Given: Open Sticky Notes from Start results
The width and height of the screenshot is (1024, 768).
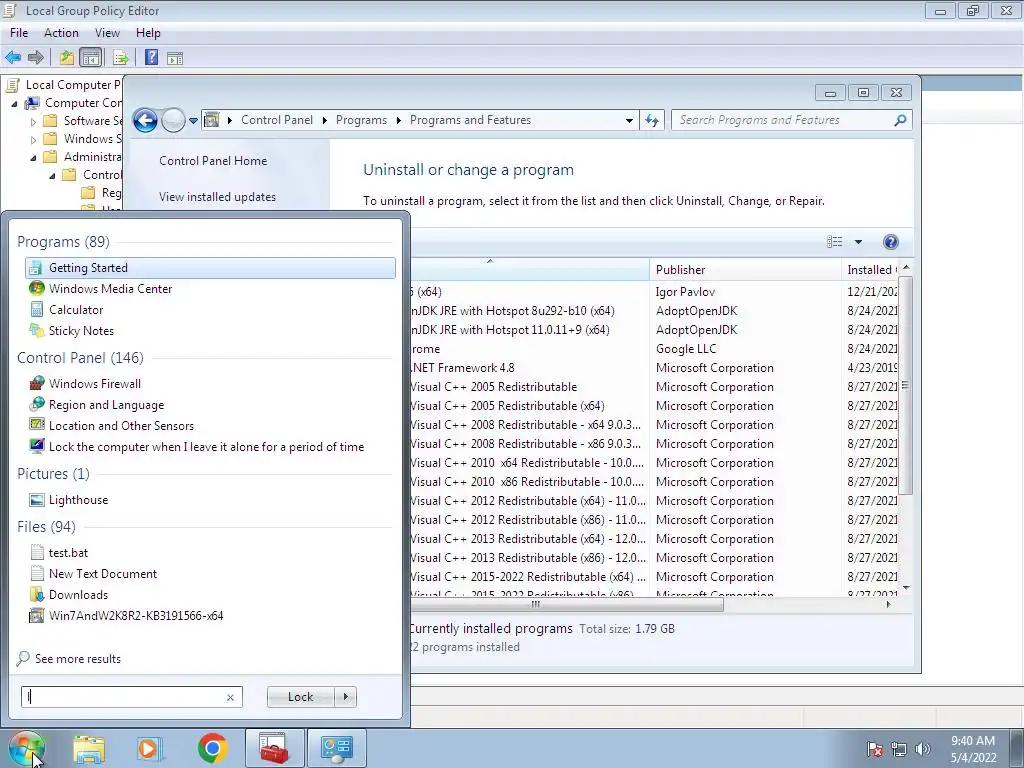Looking at the screenshot, I should coord(81,330).
